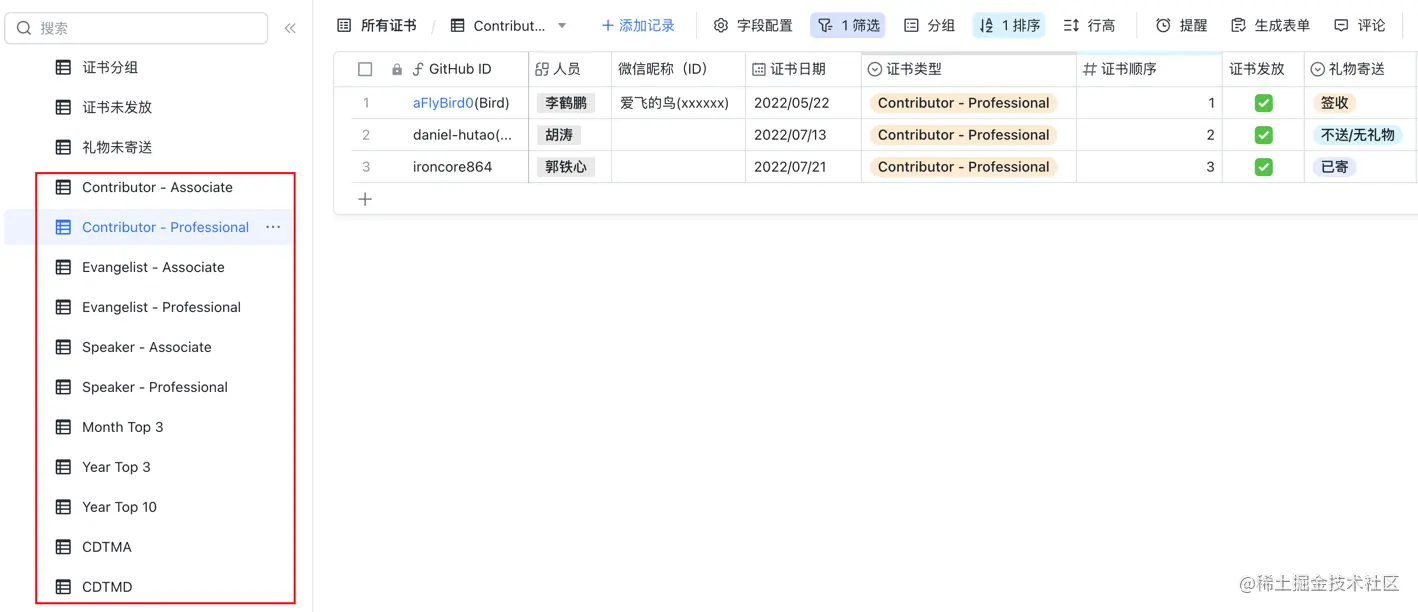Image resolution: width=1418 pixels, height=612 pixels.
Task: Click the 证书未发放 view grid icon
Action: [x=63, y=107]
